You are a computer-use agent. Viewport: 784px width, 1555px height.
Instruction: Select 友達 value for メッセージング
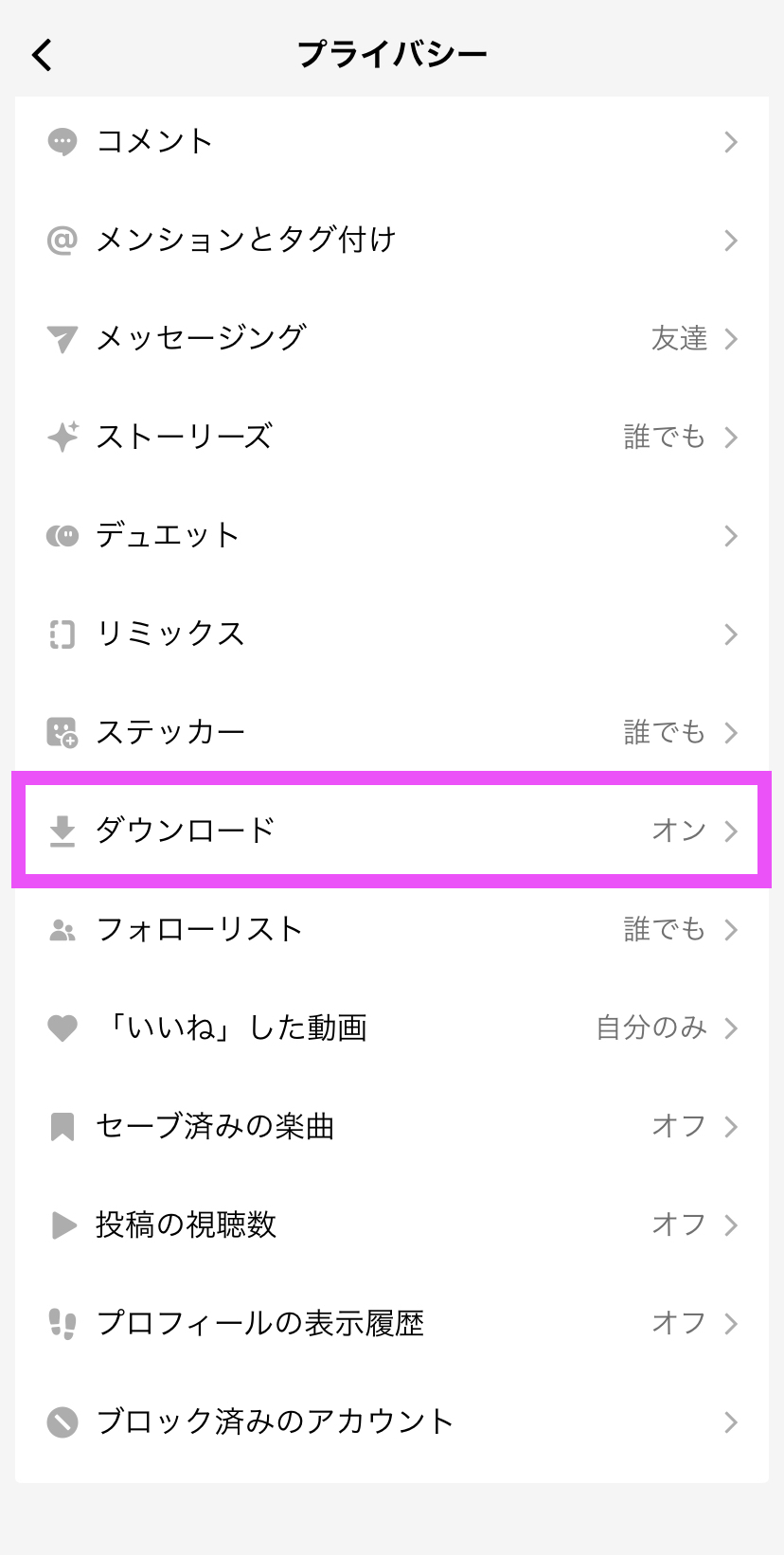[679, 339]
